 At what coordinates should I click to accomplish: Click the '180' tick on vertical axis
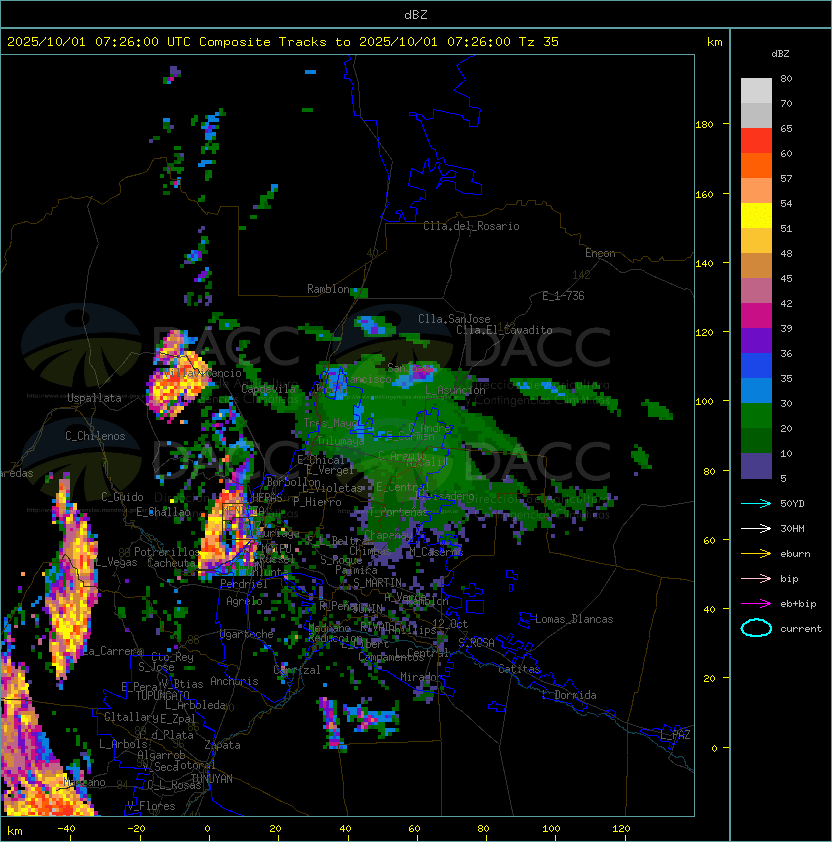coord(704,125)
